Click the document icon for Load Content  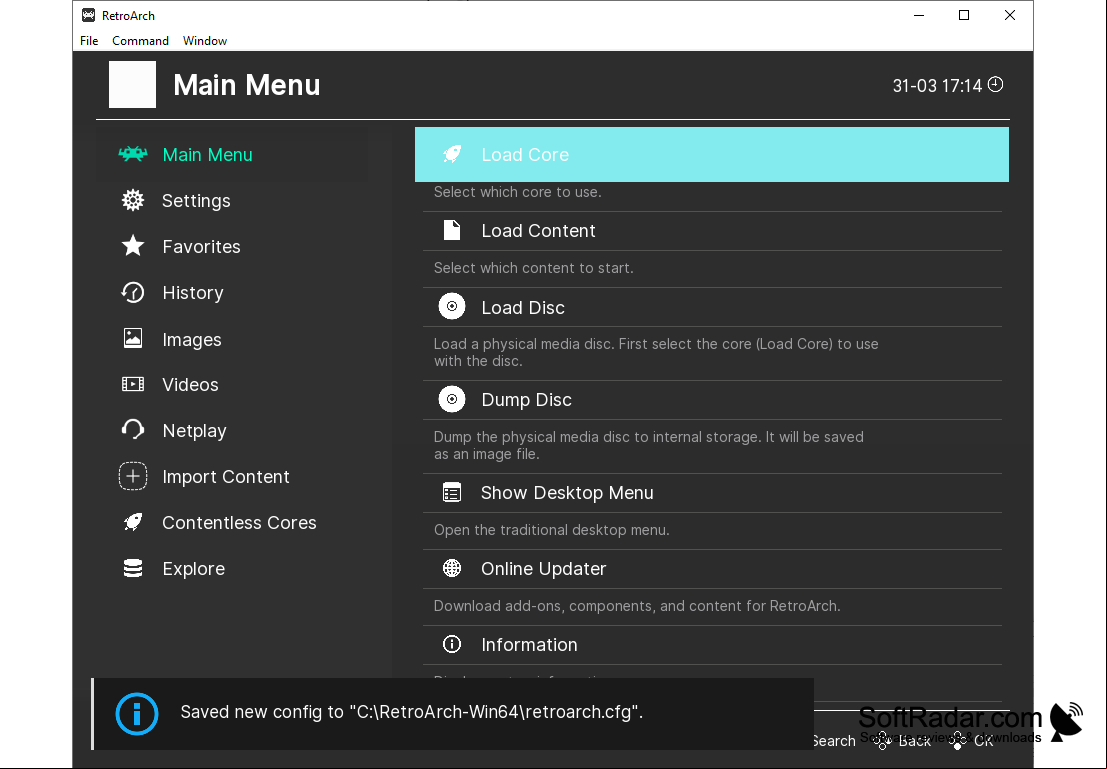point(452,230)
